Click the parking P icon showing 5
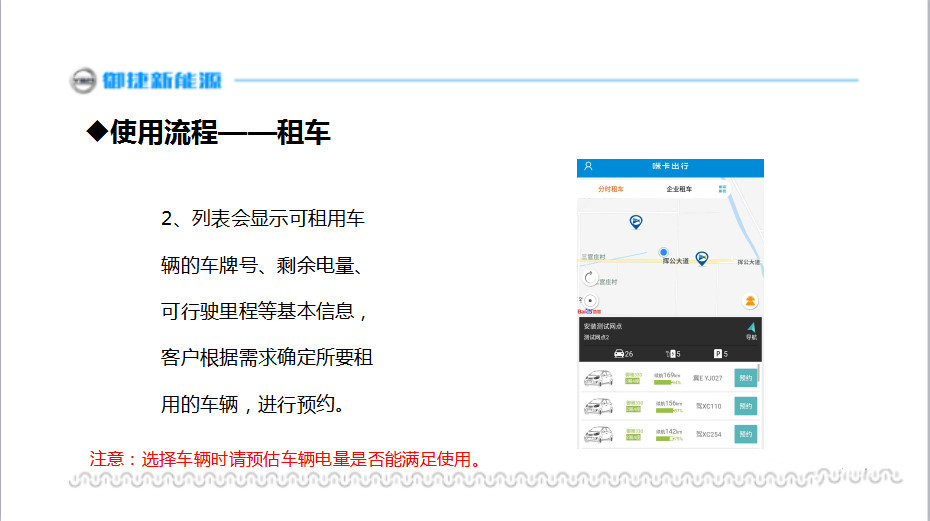Viewport: 930px width, 521px height. [718, 354]
